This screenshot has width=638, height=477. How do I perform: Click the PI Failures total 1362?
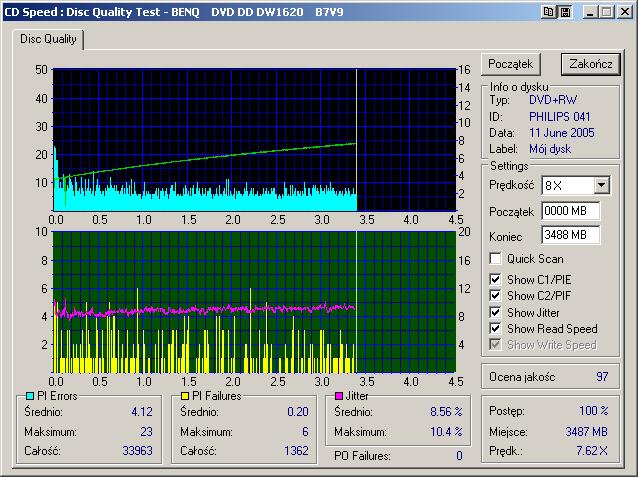tap(296, 451)
